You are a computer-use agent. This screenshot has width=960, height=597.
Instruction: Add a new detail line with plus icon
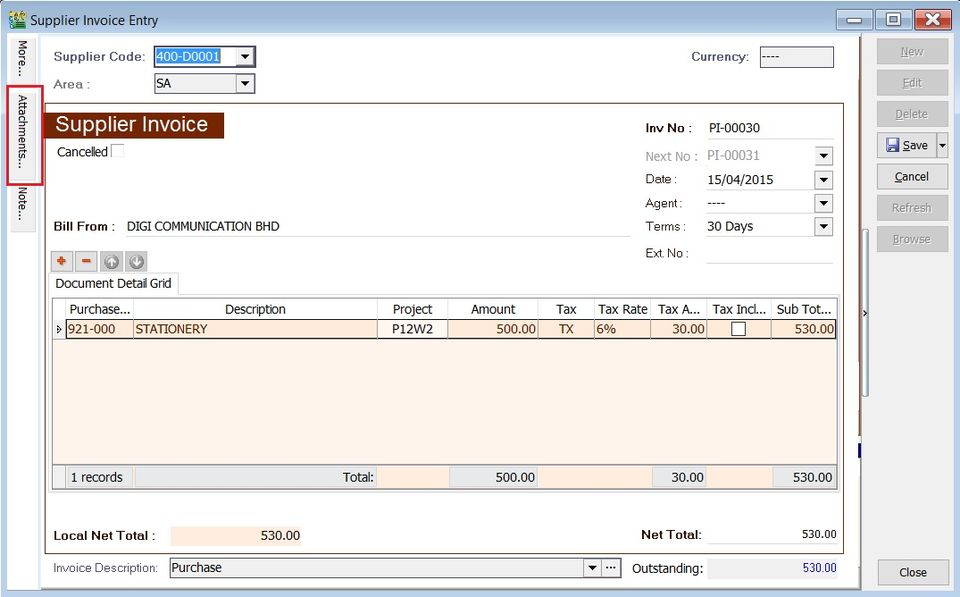click(61, 262)
